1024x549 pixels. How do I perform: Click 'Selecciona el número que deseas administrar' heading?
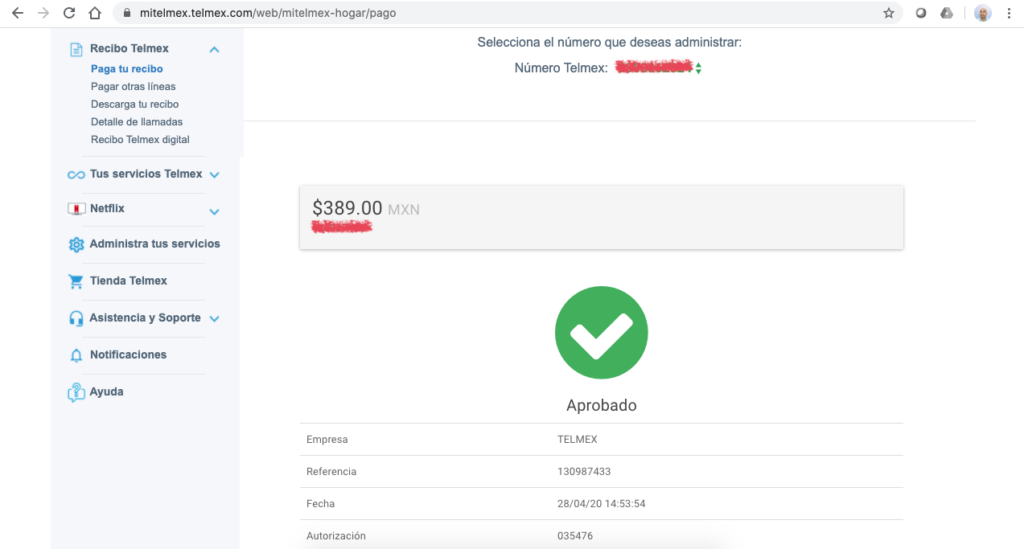pos(609,42)
